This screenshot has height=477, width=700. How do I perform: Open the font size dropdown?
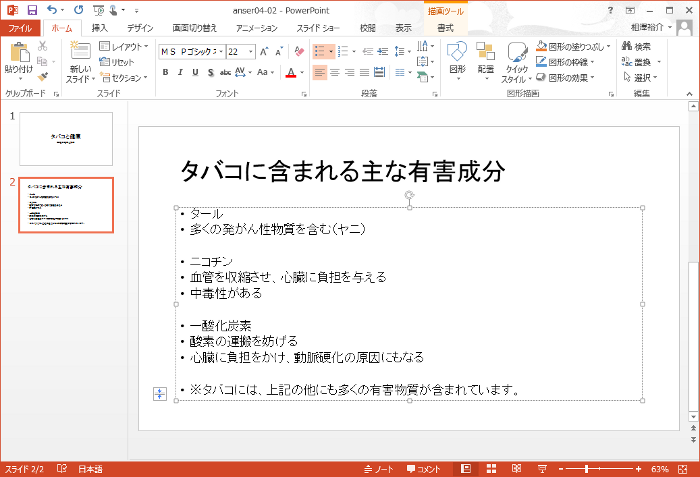[250, 52]
